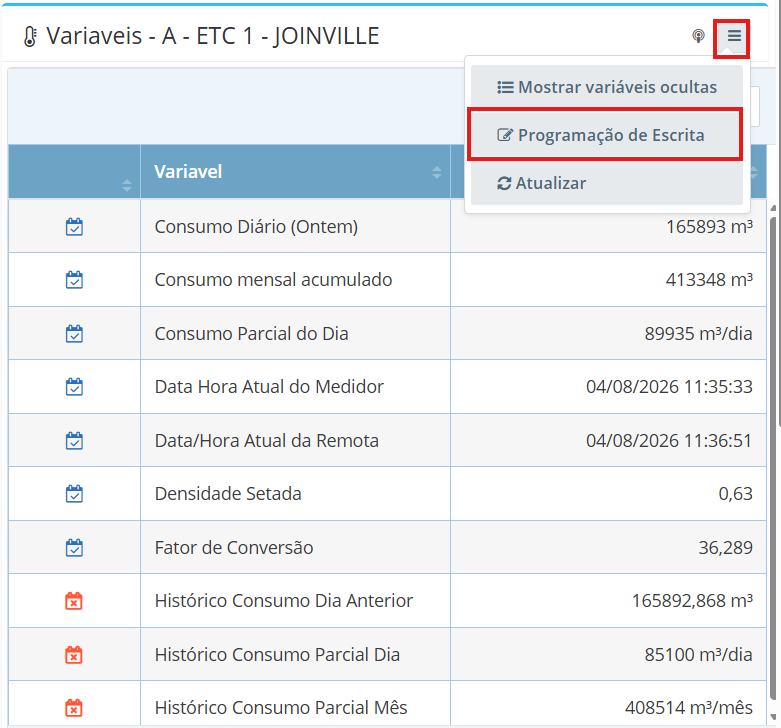Select Atualizar to refresh the variables
Screen dimensions: 781x728
[607, 183]
